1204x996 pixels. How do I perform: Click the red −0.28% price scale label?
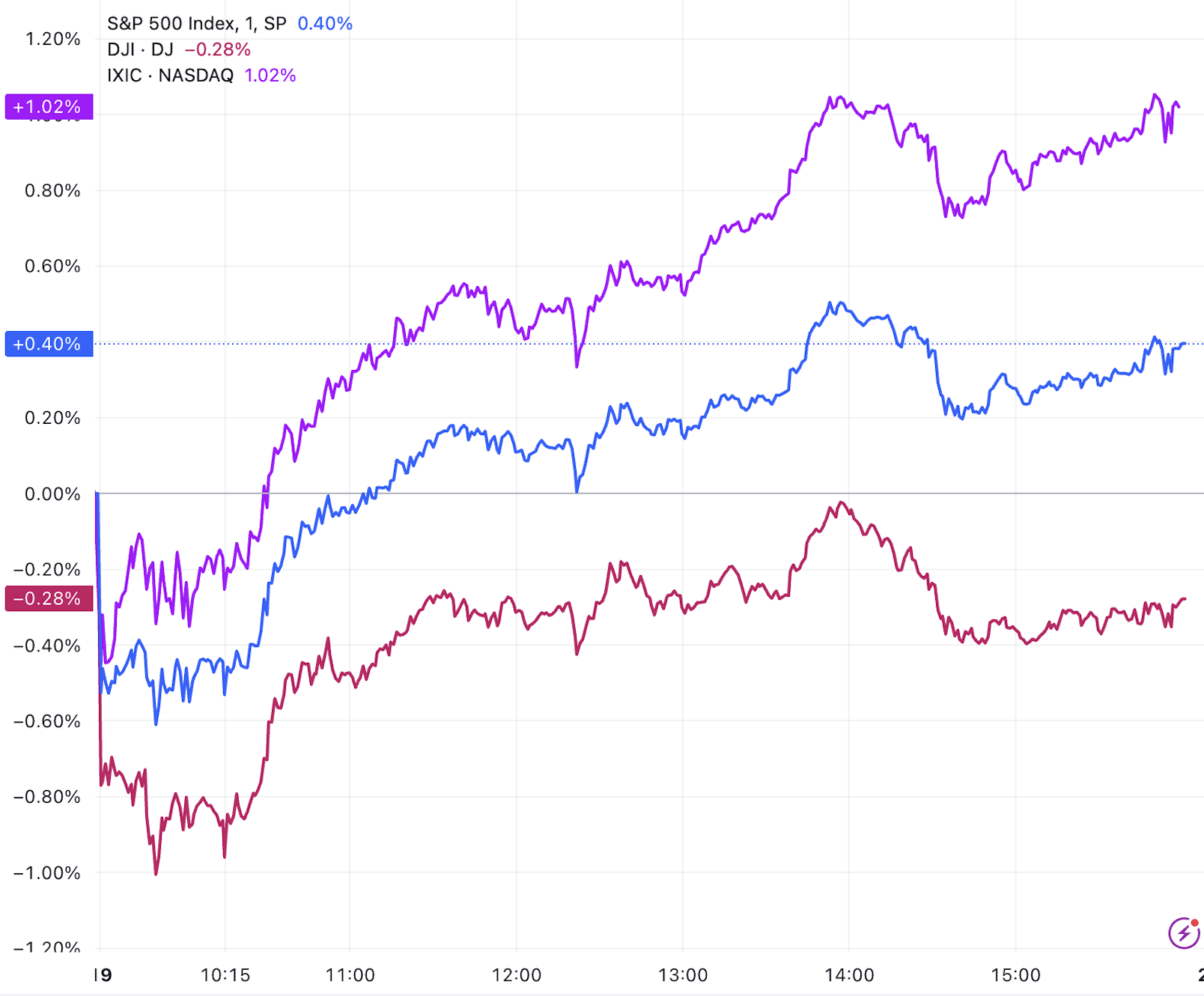(49, 598)
